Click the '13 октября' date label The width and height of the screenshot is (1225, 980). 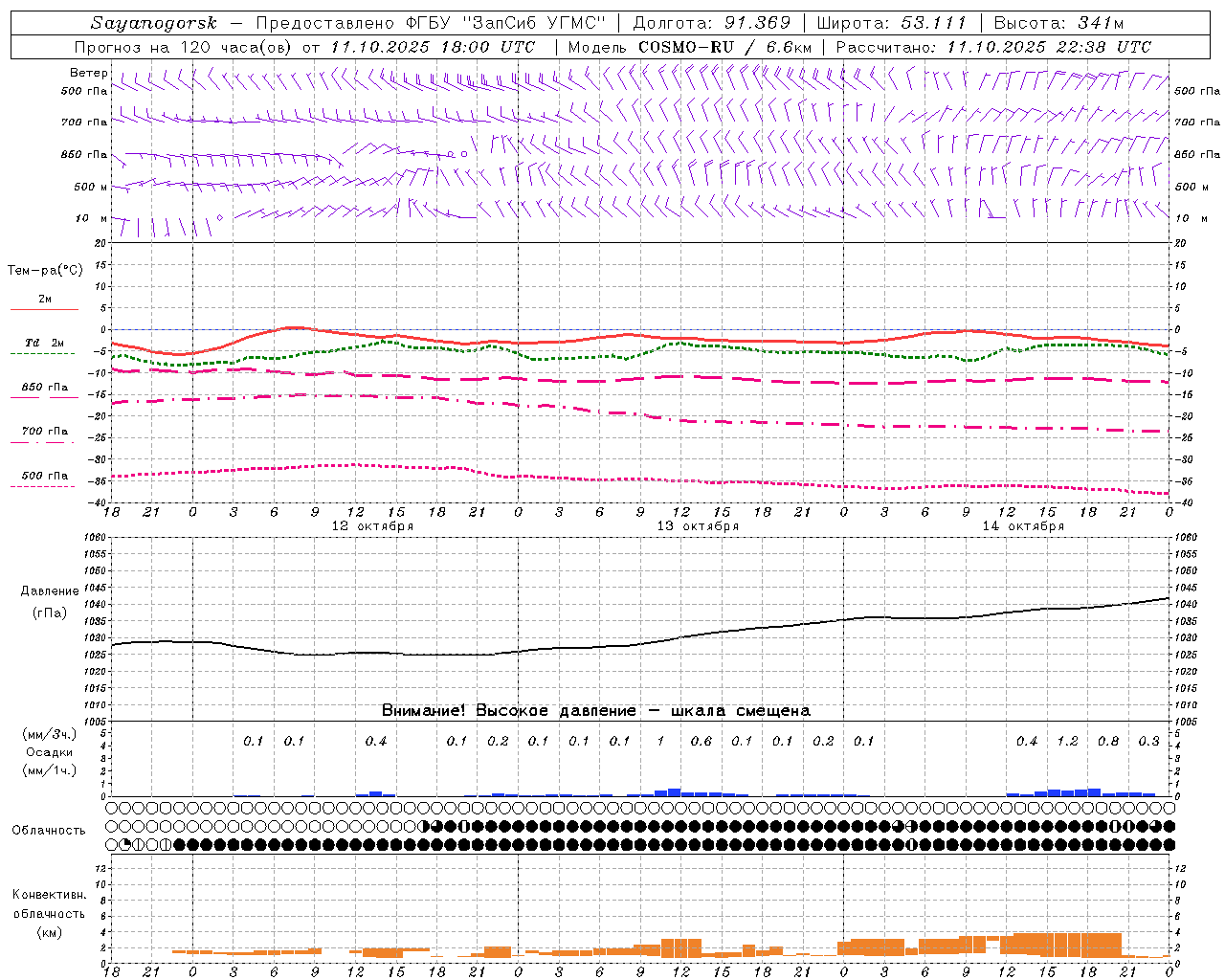pyautogui.click(x=698, y=526)
